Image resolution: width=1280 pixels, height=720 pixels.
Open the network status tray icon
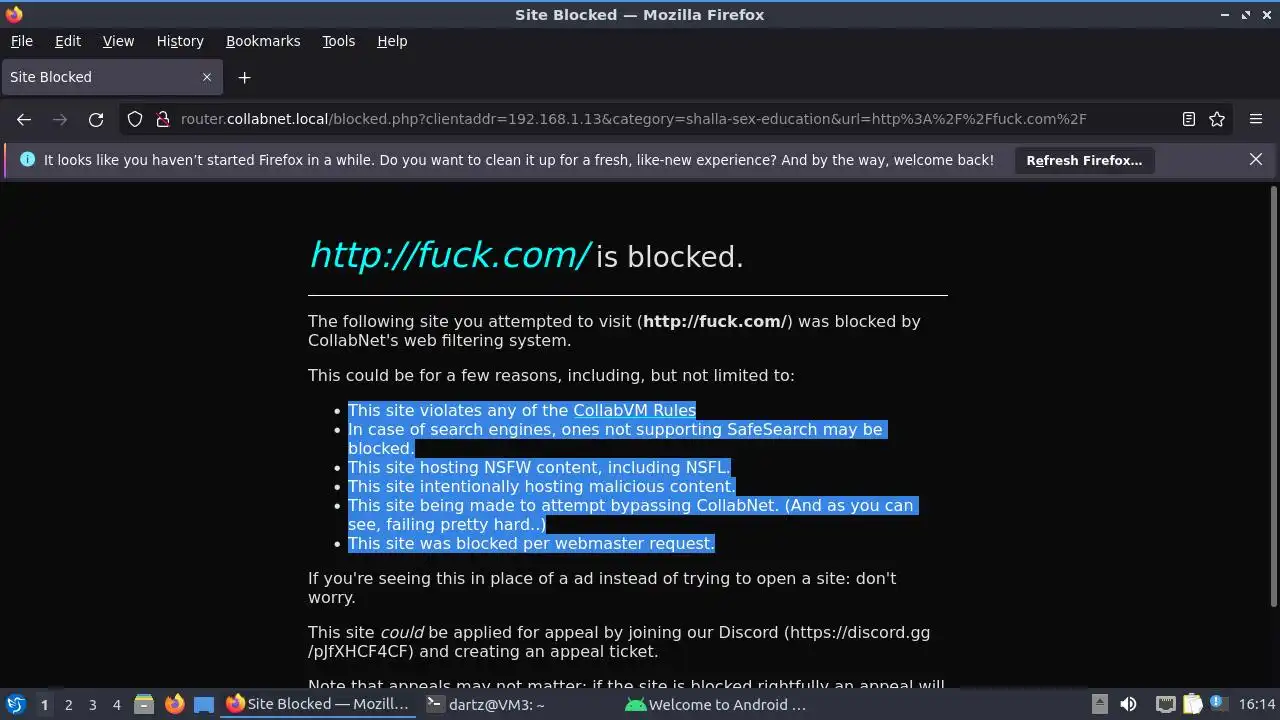click(x=1165, y=704)
